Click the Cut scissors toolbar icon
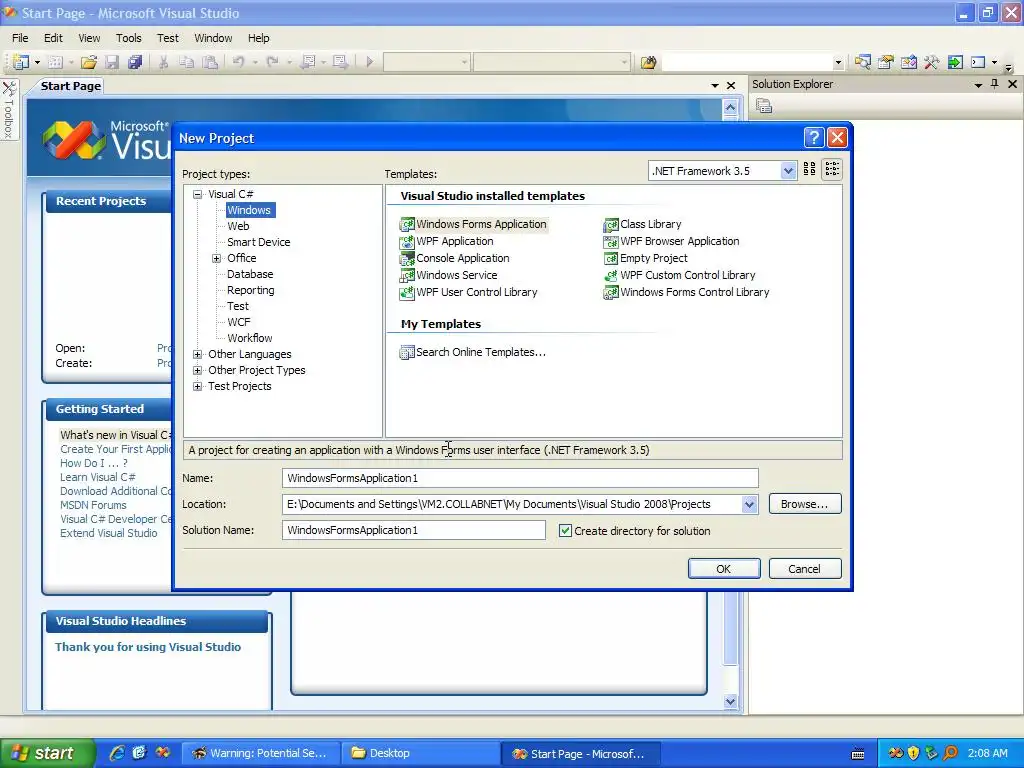The image size is (1024, 768). pos(163,62)
